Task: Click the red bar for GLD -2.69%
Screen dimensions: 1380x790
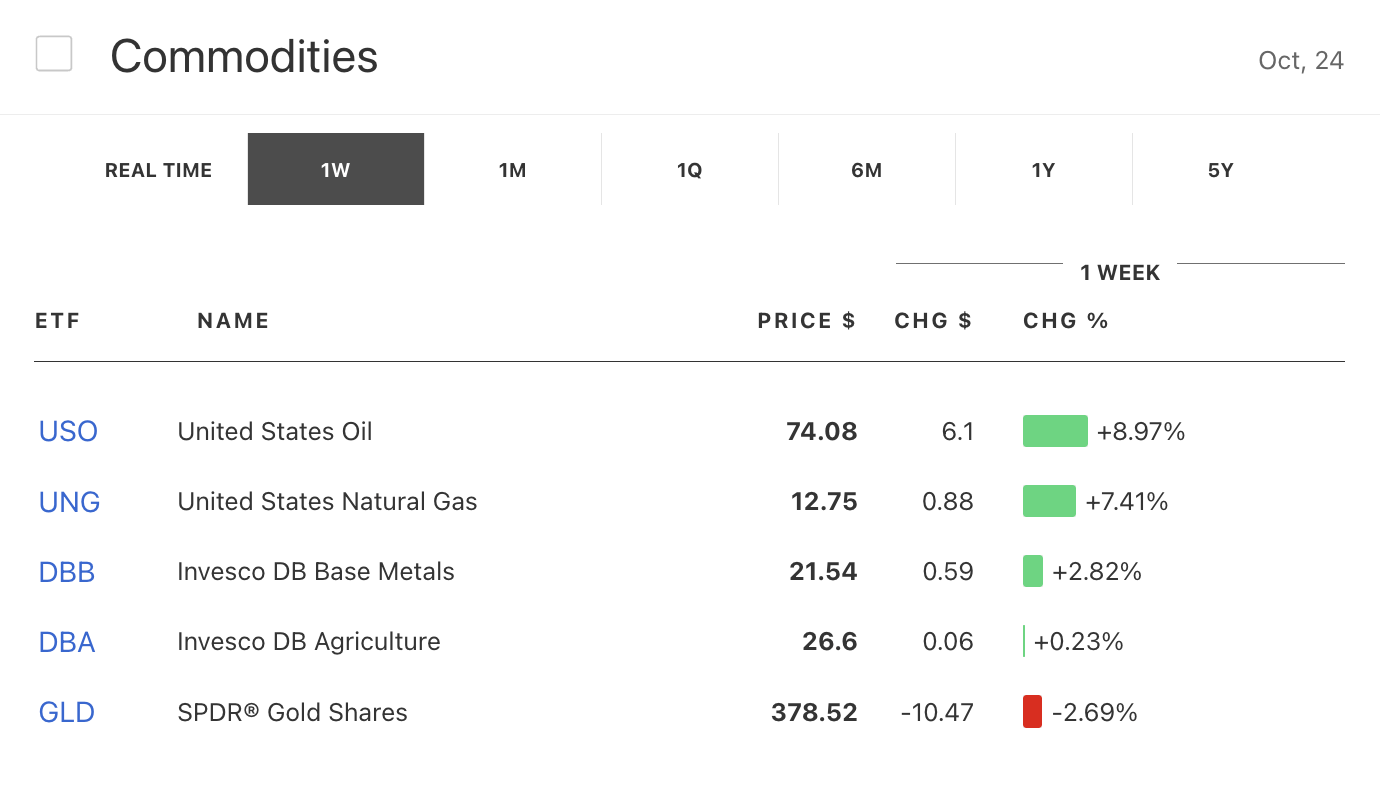Action: [1032, 712]
